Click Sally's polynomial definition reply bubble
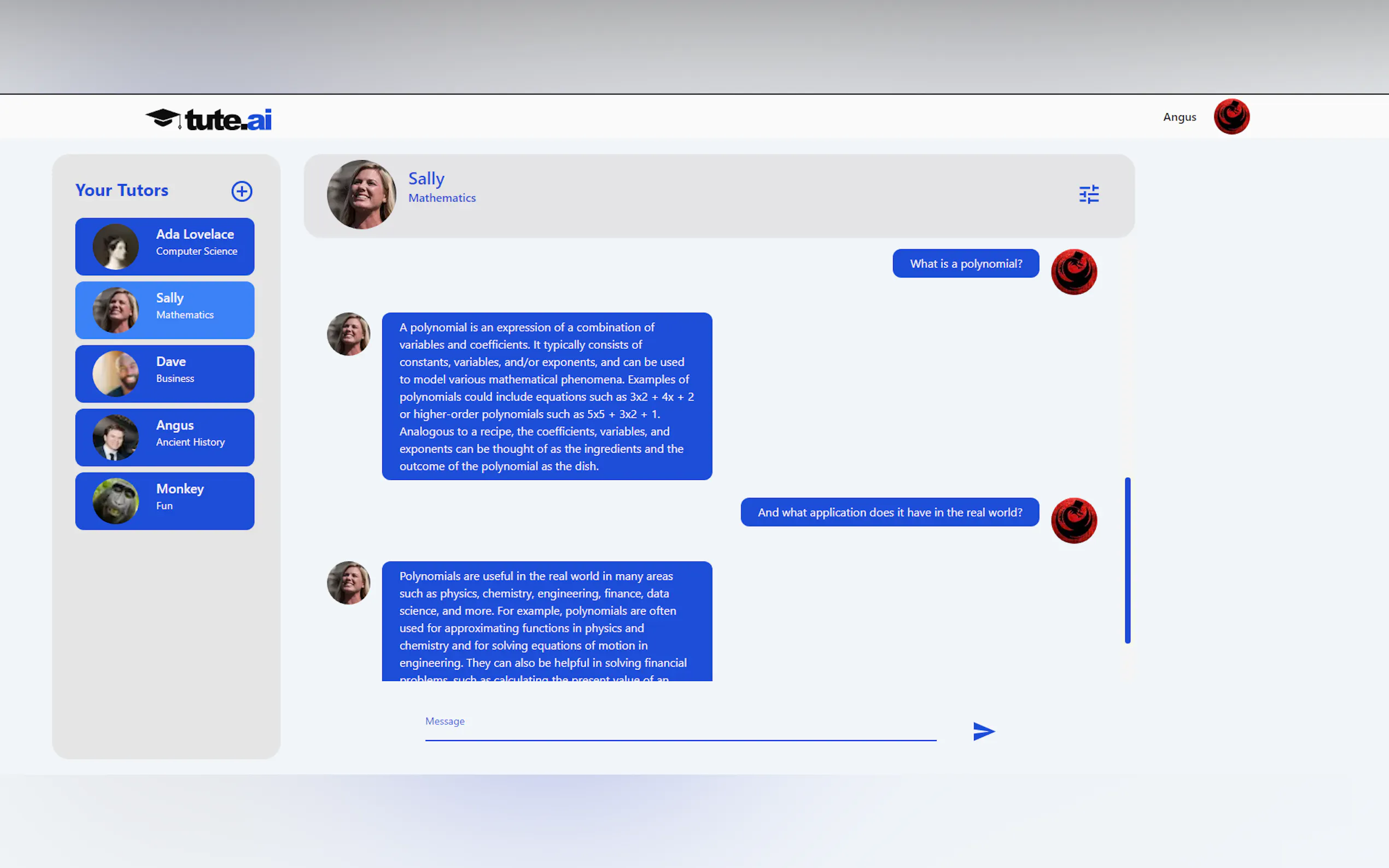The image size is (1389, 868). (x=547, y=396)
